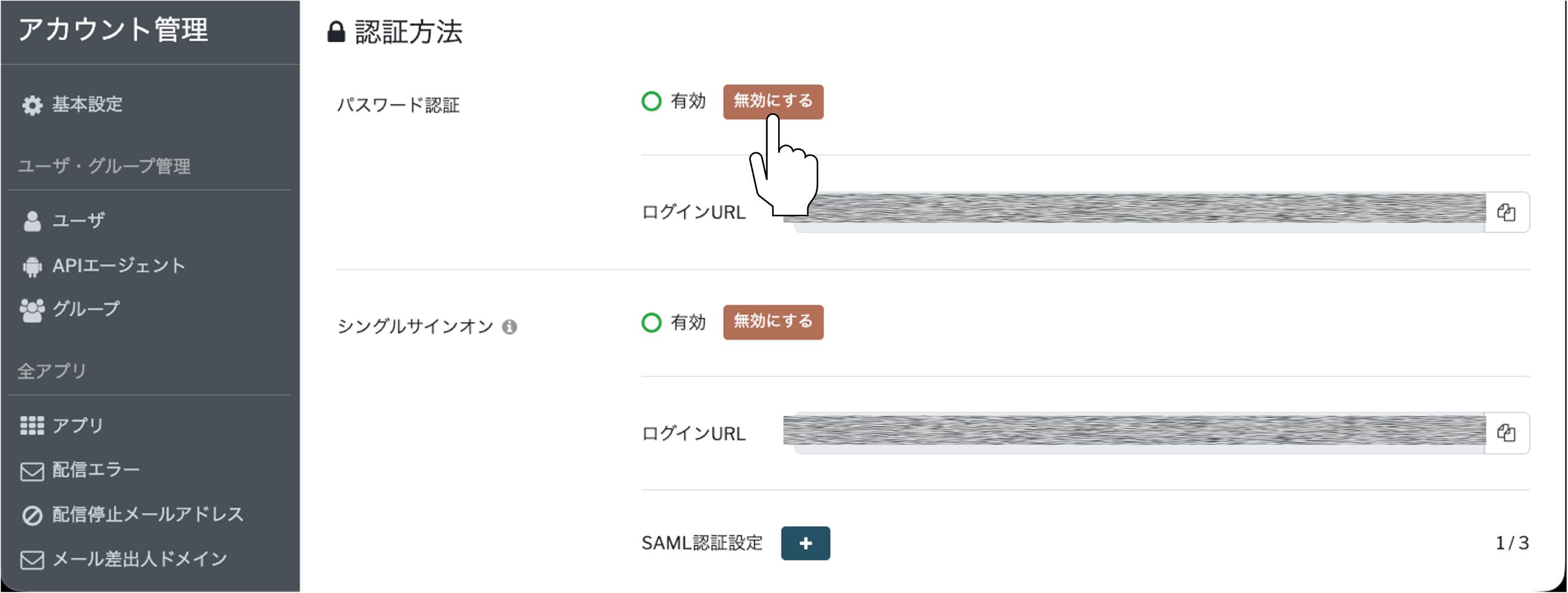This screenshot has height=593, width=1568.
Task: Open the 基本設定 menu item
Action: coord(87,105)
